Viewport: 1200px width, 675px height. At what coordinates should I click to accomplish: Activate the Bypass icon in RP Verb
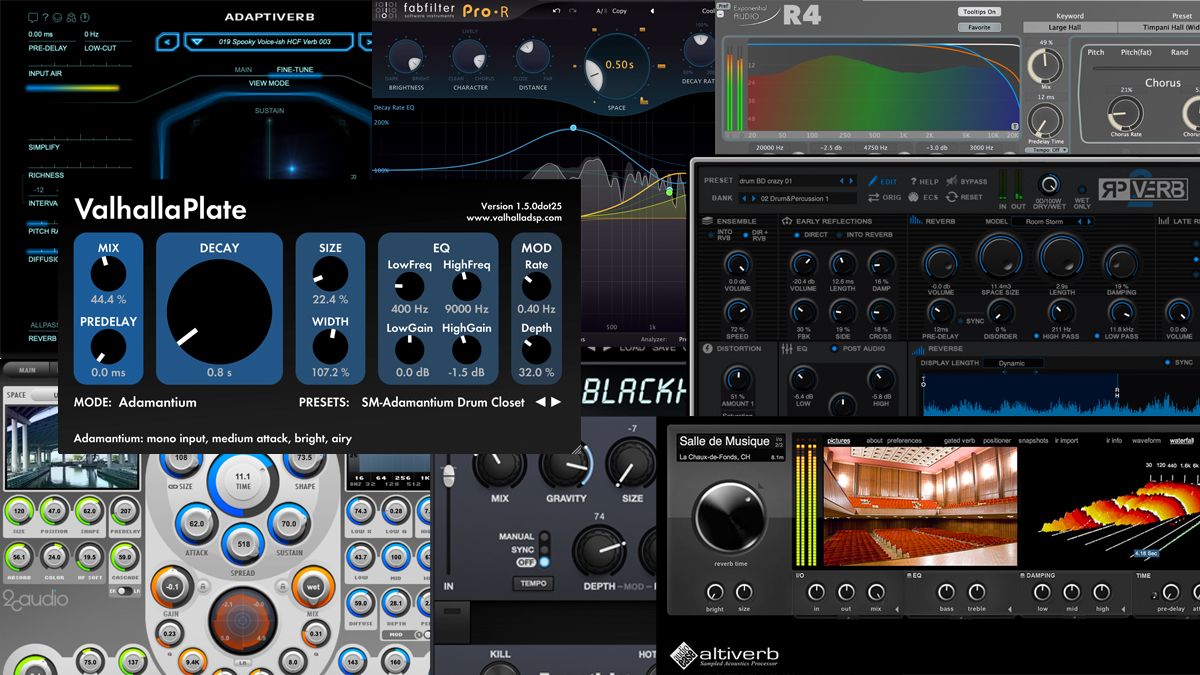tap(951, 180)
